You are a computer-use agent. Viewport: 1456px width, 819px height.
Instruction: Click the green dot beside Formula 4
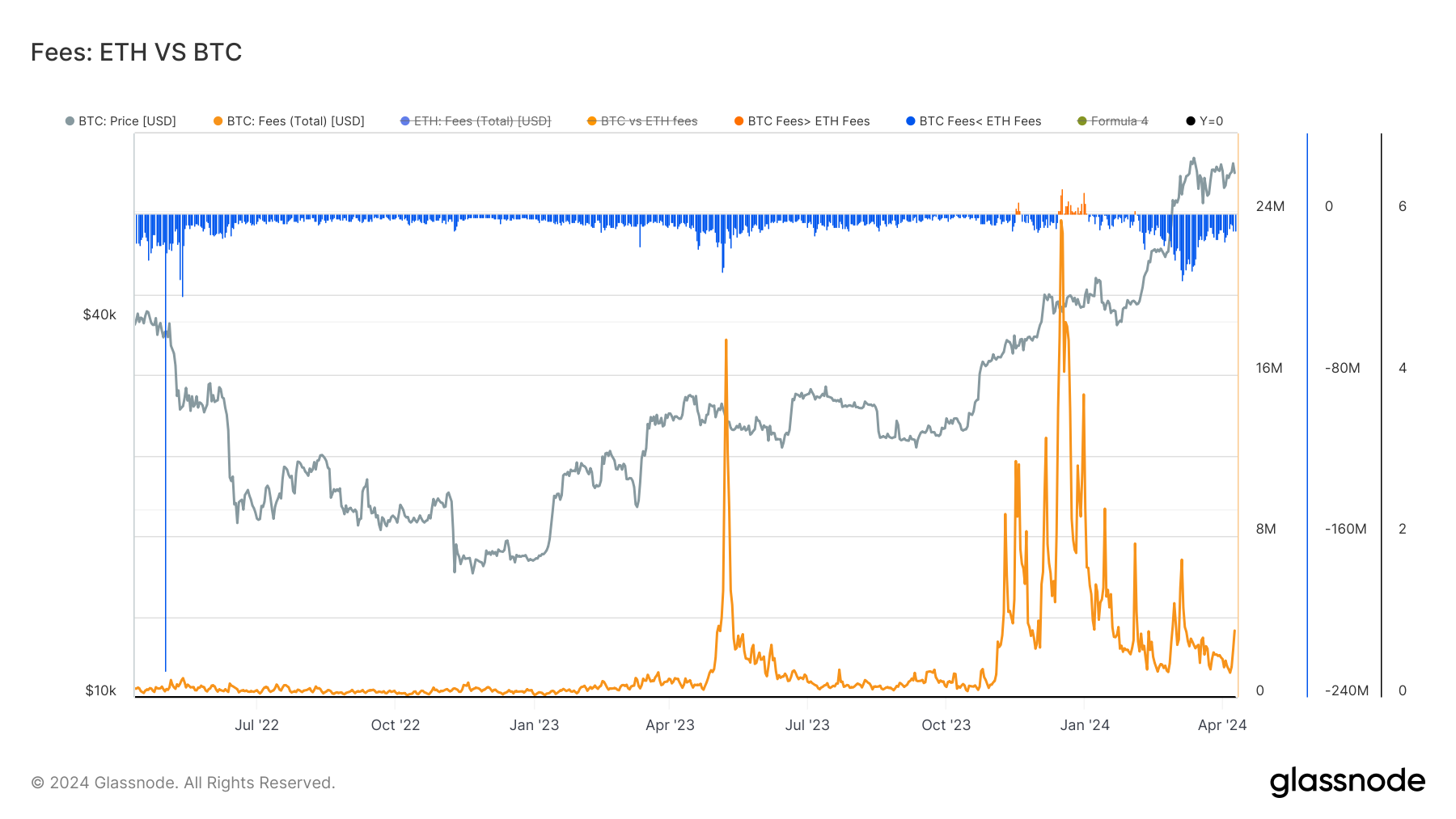[1081, 121]
